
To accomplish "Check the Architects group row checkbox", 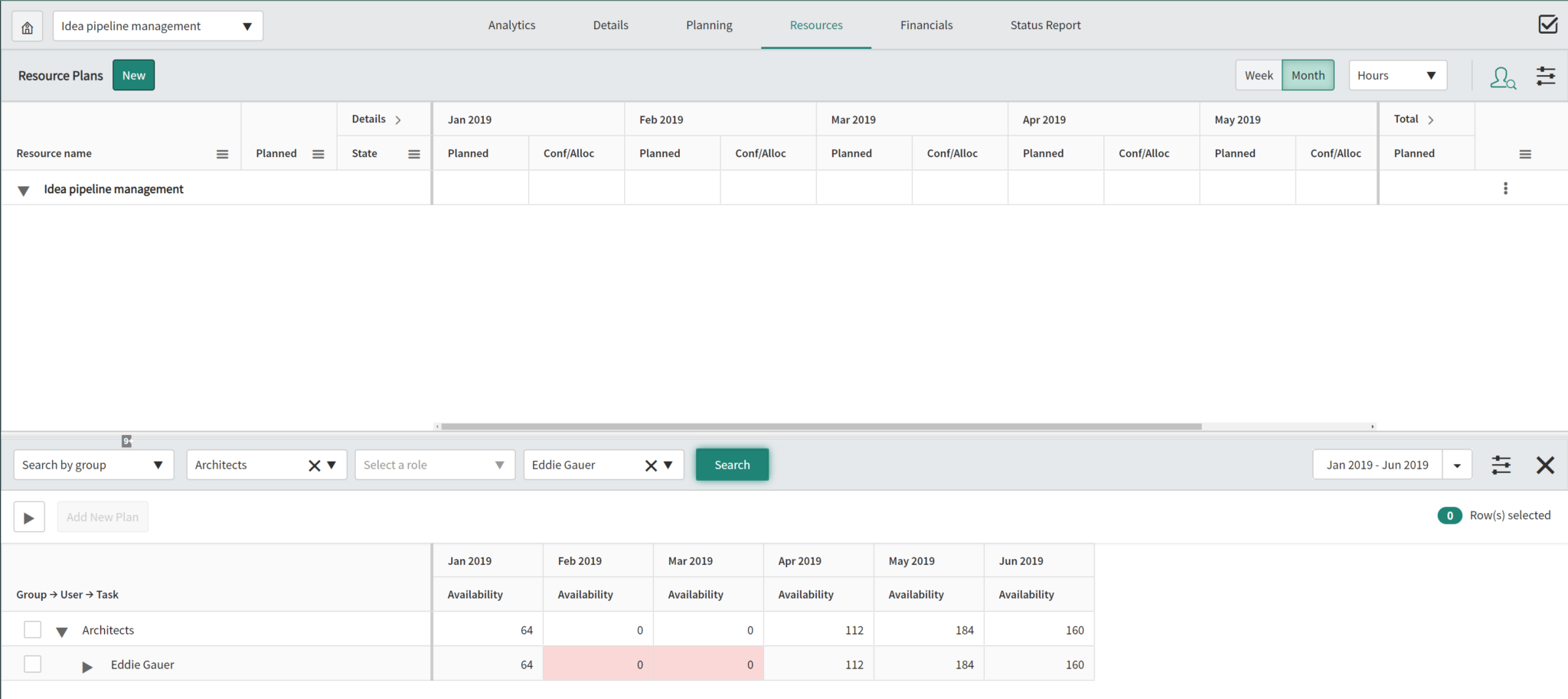I will (x=32, y=629).
